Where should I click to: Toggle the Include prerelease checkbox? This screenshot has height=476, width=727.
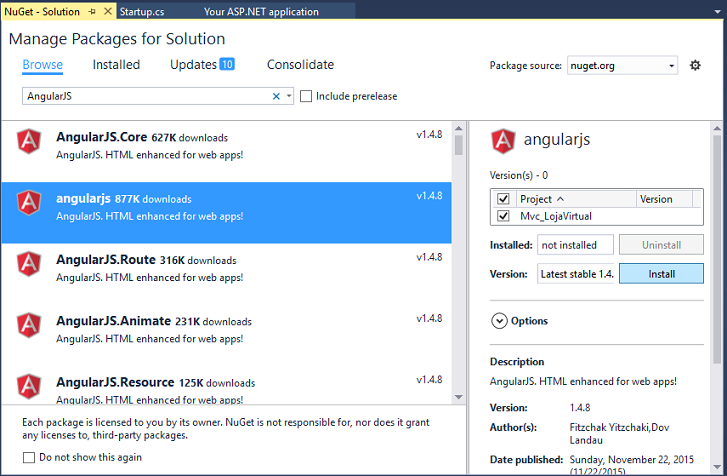(306, 96)
